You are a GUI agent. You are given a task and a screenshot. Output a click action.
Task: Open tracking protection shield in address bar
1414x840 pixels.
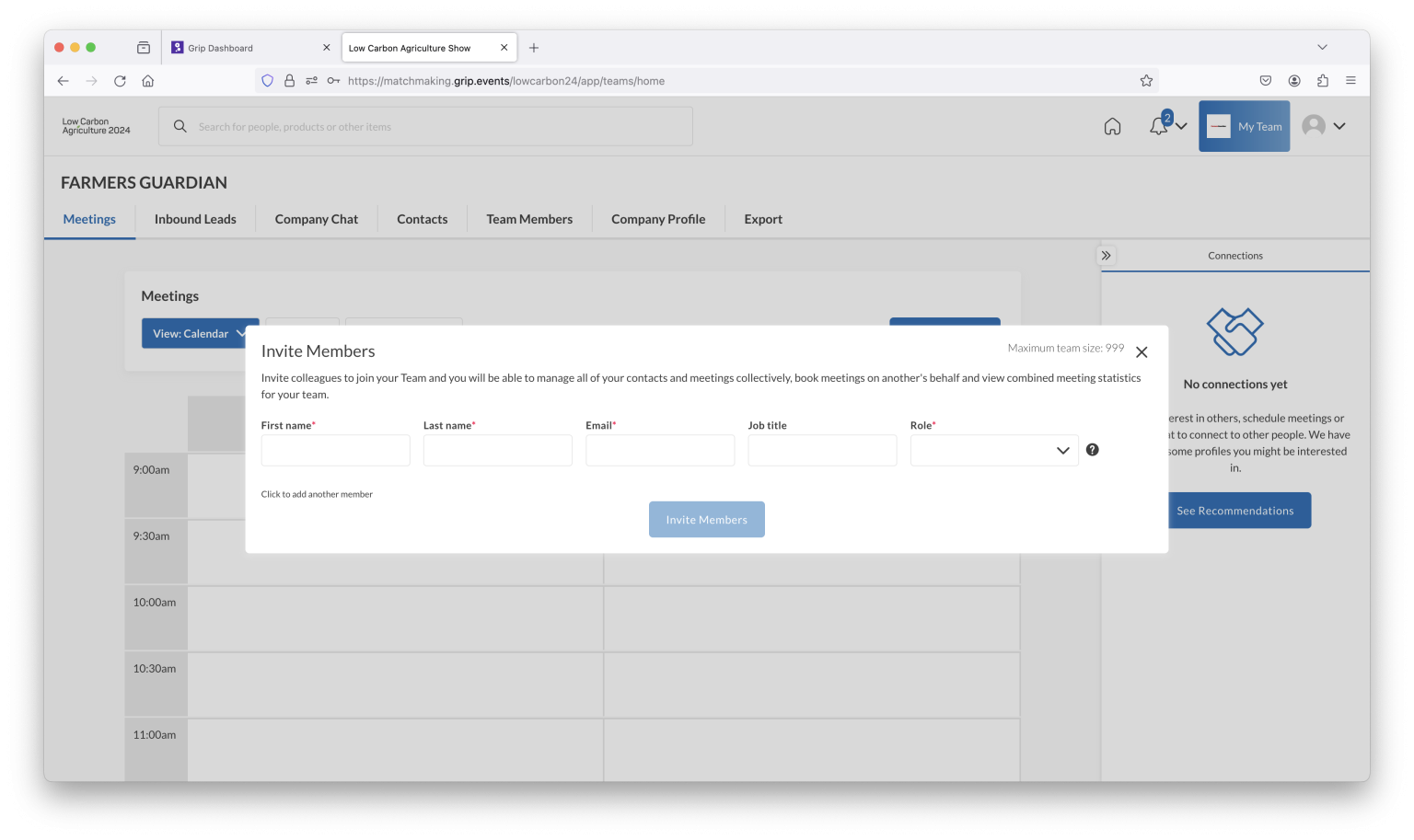267,80
